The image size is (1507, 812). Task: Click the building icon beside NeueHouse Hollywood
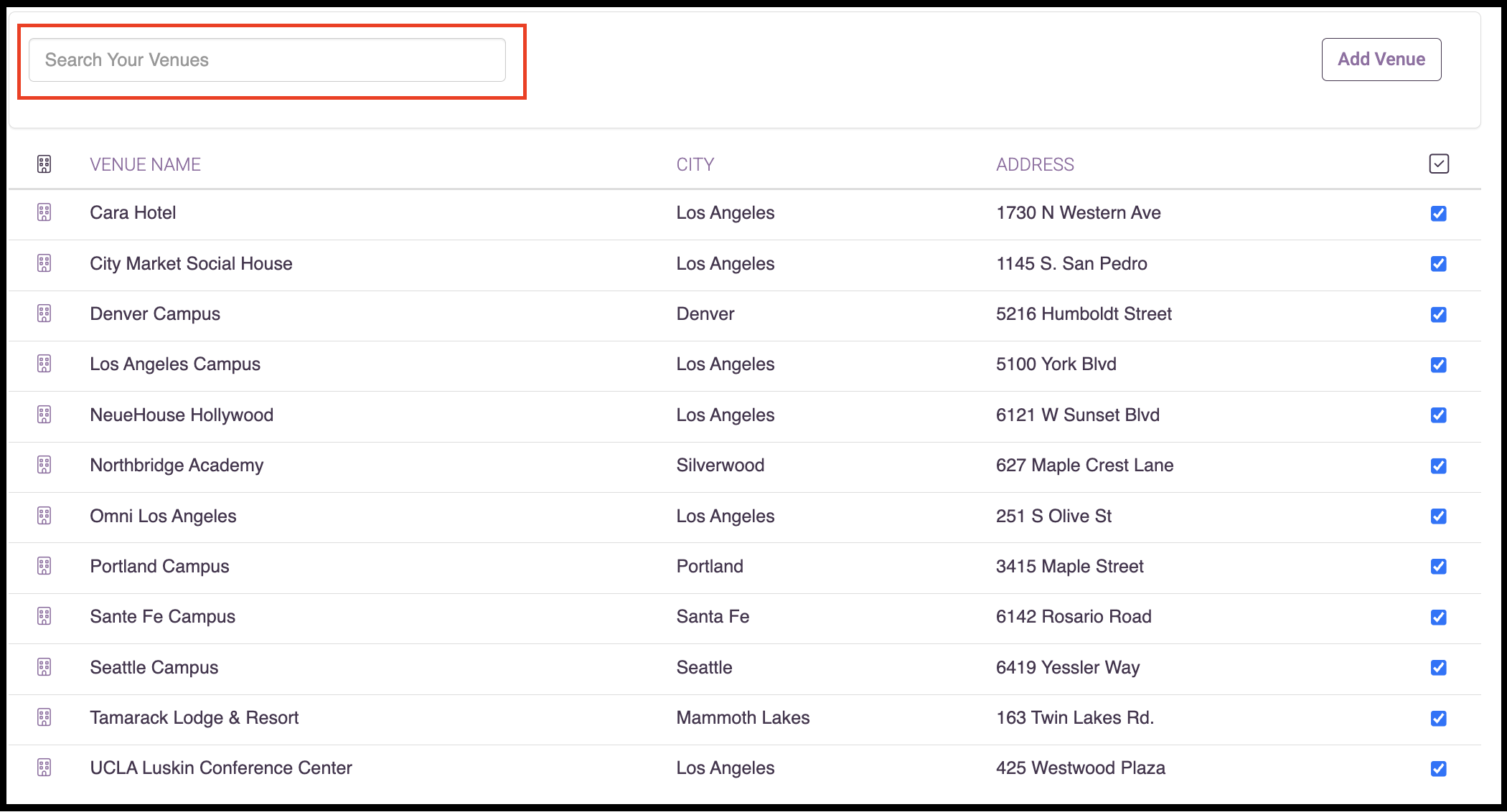44,415
